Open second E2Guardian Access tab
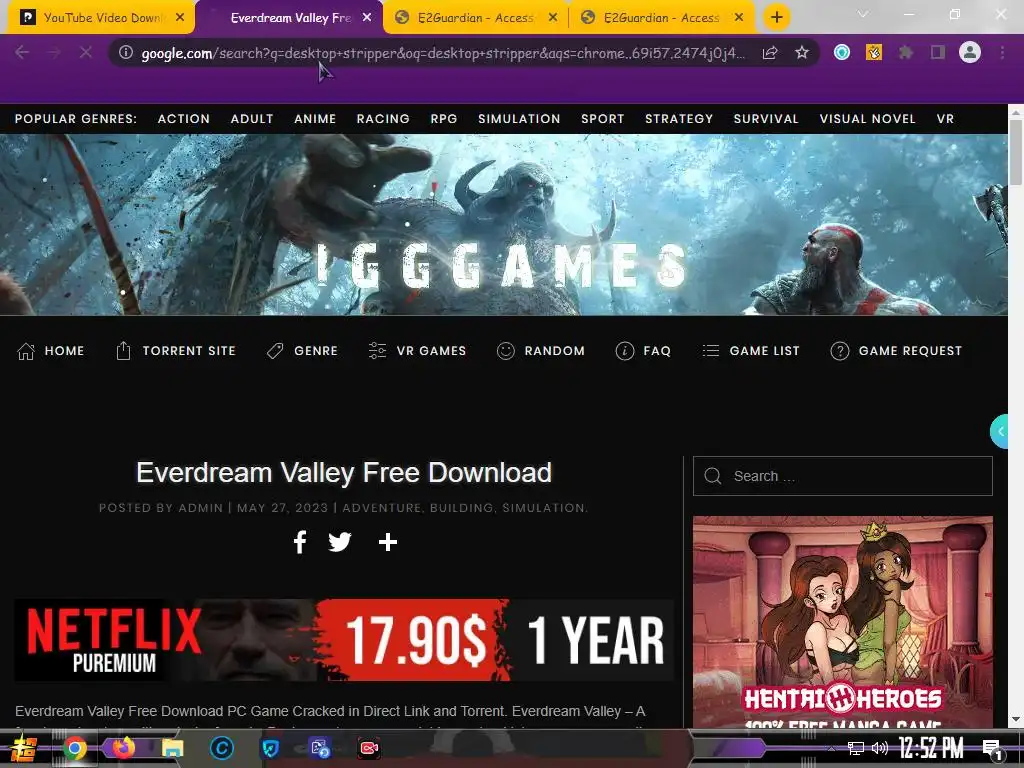The height and width of the screenshot is (768, 1024). 662,18
